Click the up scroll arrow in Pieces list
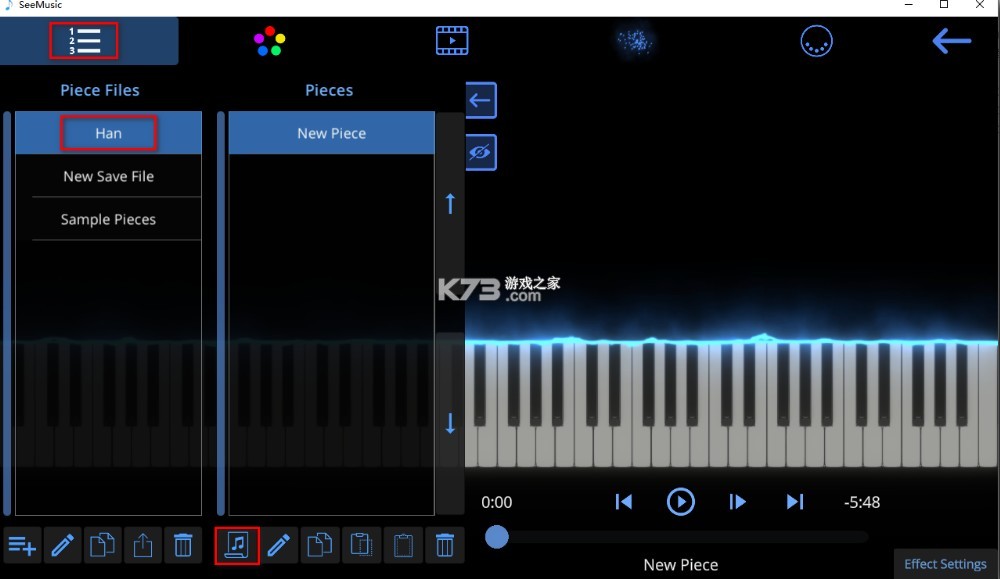Screen dimensions: 1000x579 [449, 203]
